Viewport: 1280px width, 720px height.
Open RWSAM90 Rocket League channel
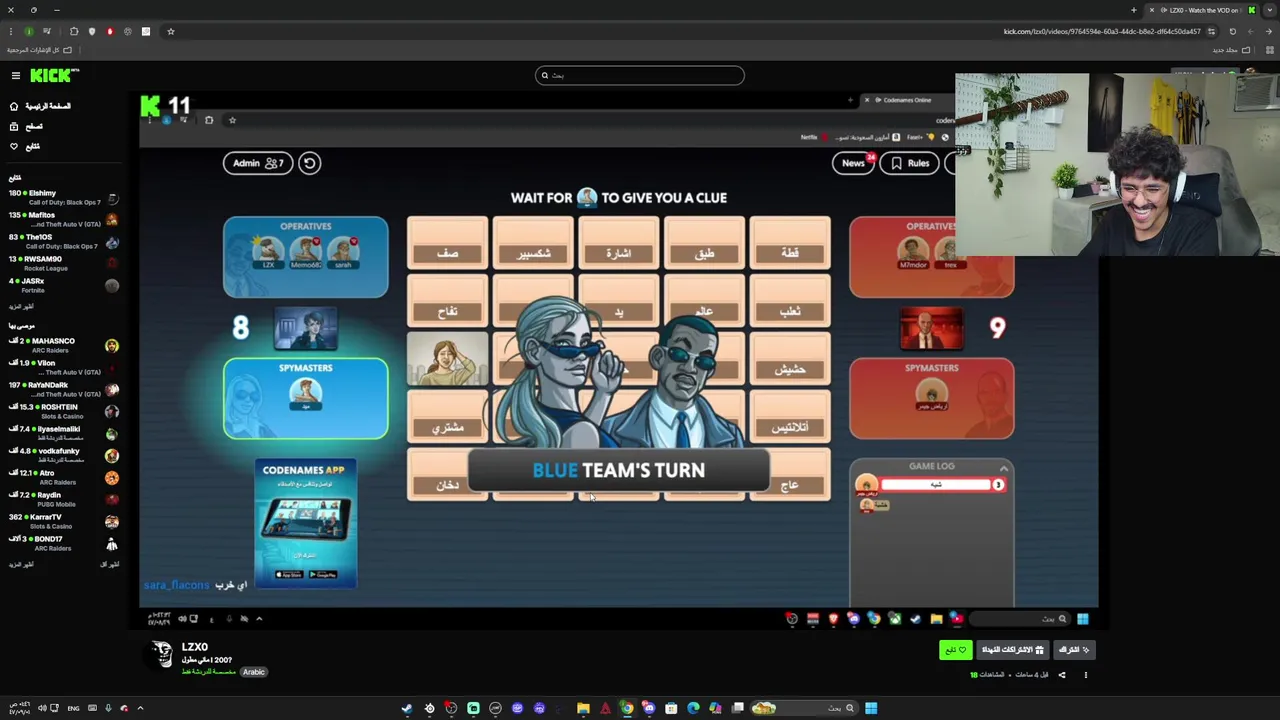pos(64,263)
